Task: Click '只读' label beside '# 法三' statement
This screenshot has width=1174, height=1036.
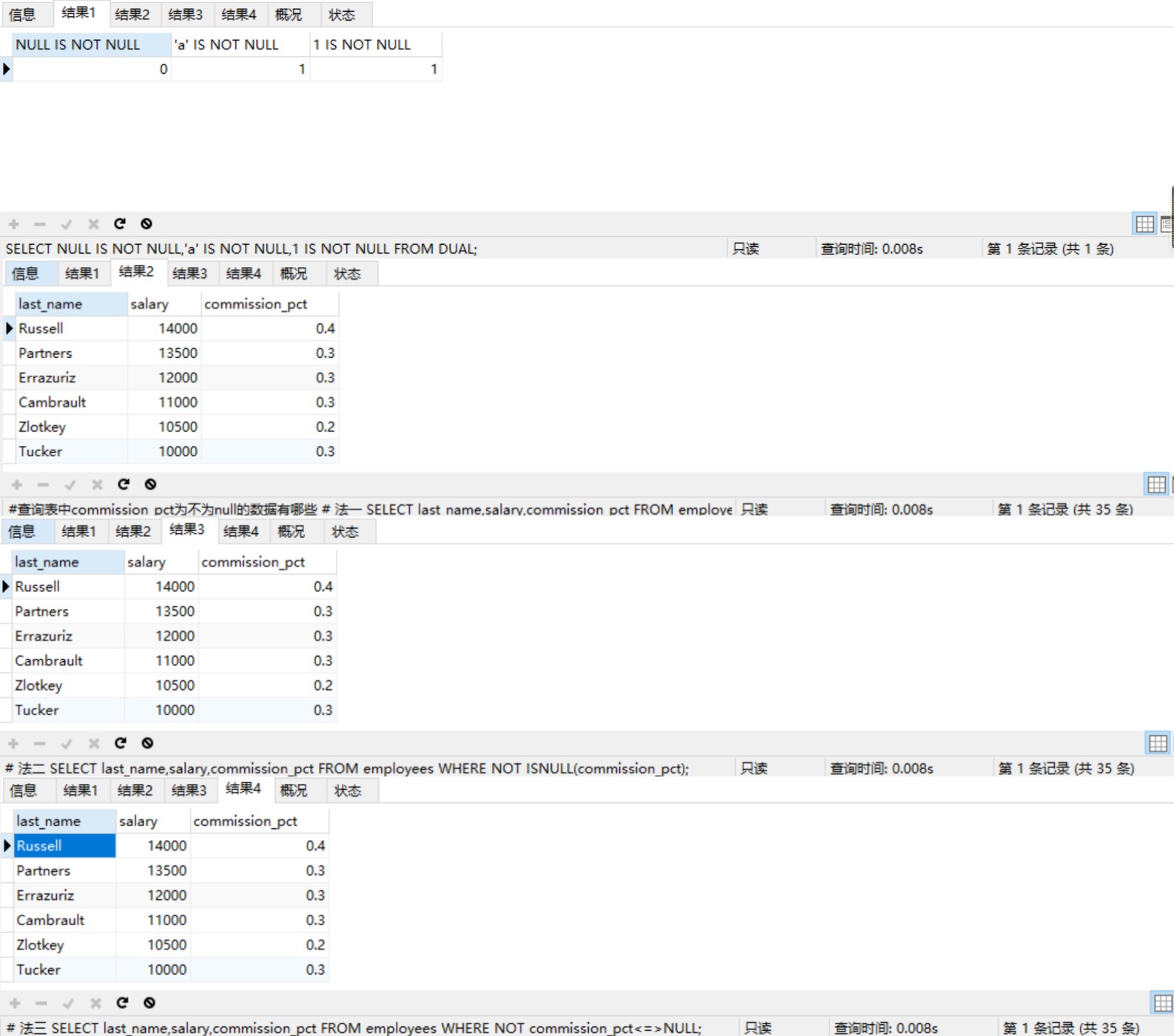Action: click(x=758, y=1029)
